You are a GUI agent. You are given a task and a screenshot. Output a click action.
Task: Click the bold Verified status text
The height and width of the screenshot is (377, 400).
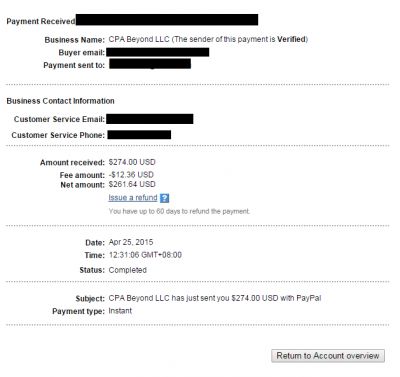[x=291, y=39]
